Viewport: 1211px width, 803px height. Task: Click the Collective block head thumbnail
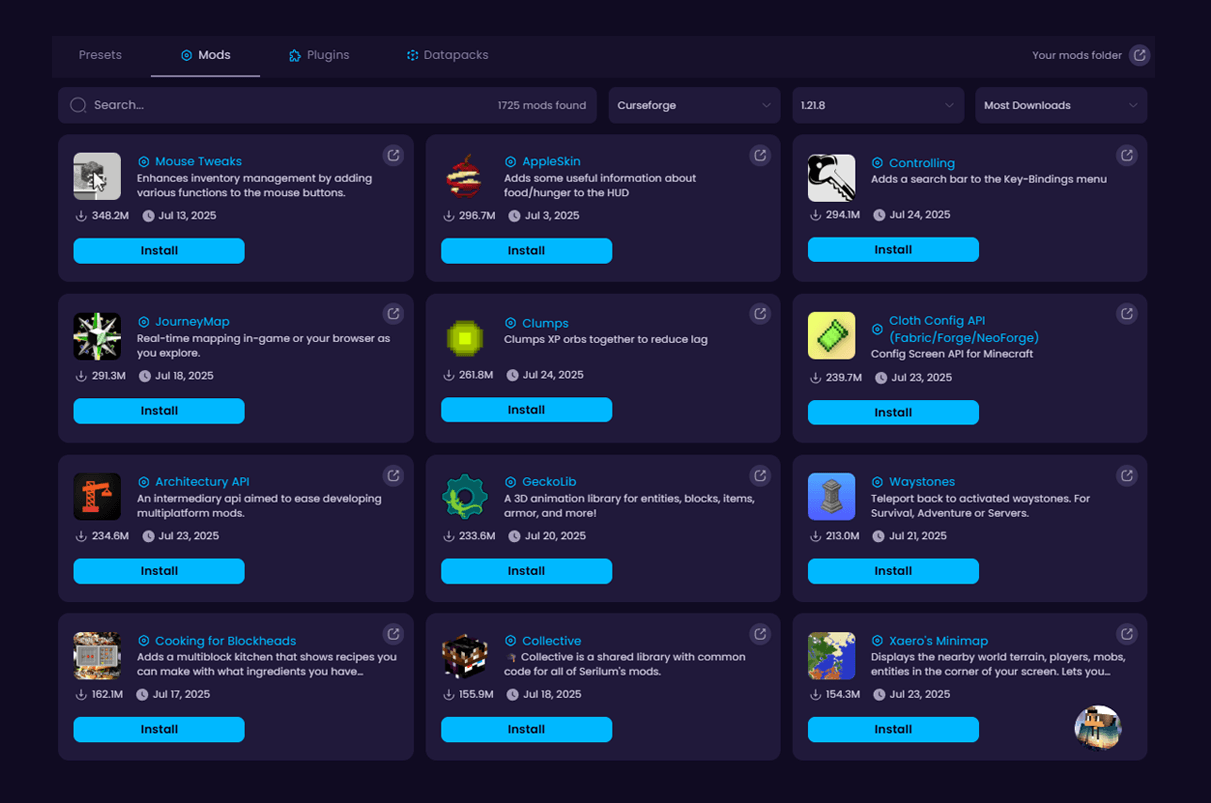(x=465, y=656)
